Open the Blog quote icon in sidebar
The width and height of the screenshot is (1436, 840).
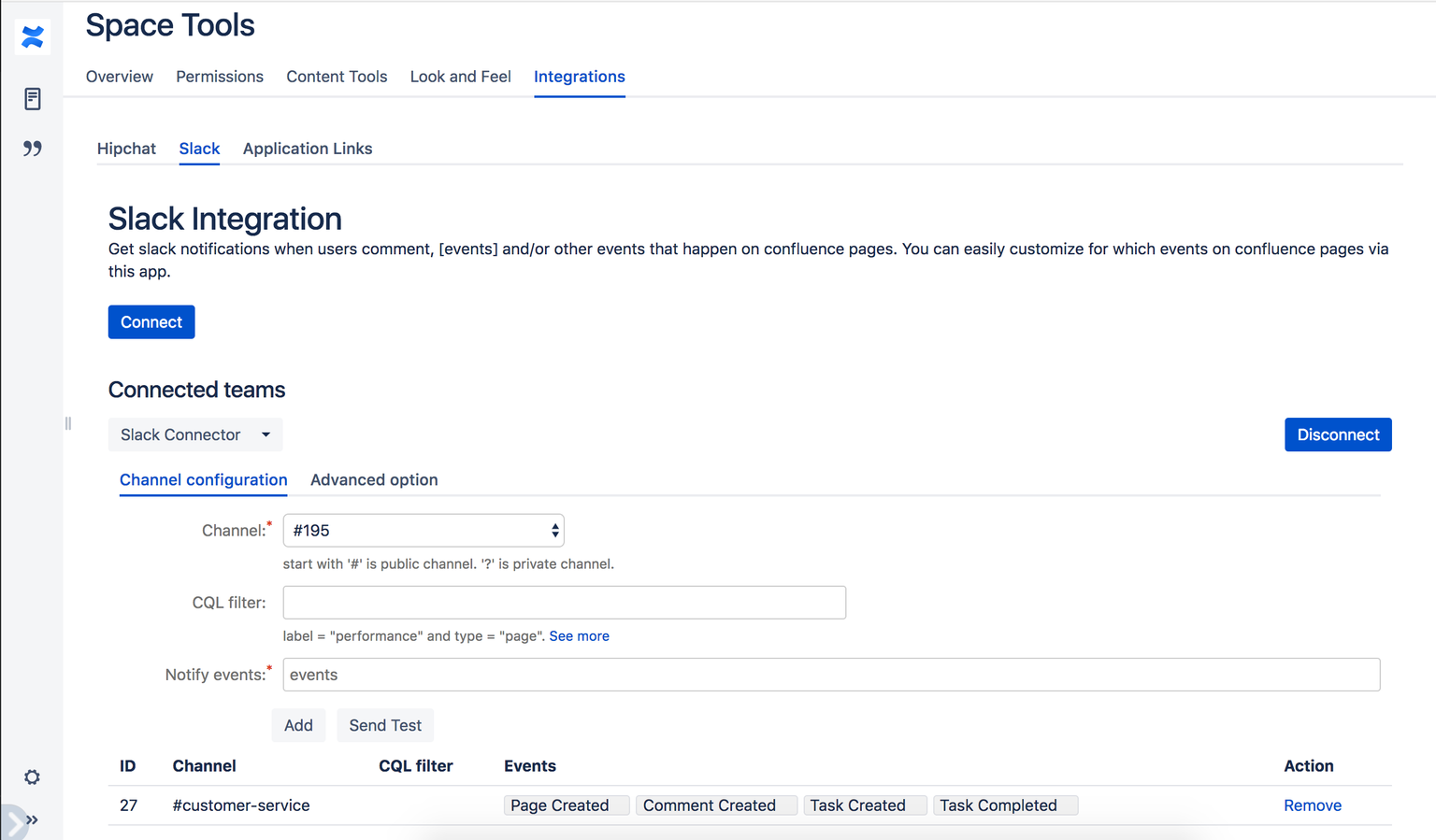click(33, 149)
